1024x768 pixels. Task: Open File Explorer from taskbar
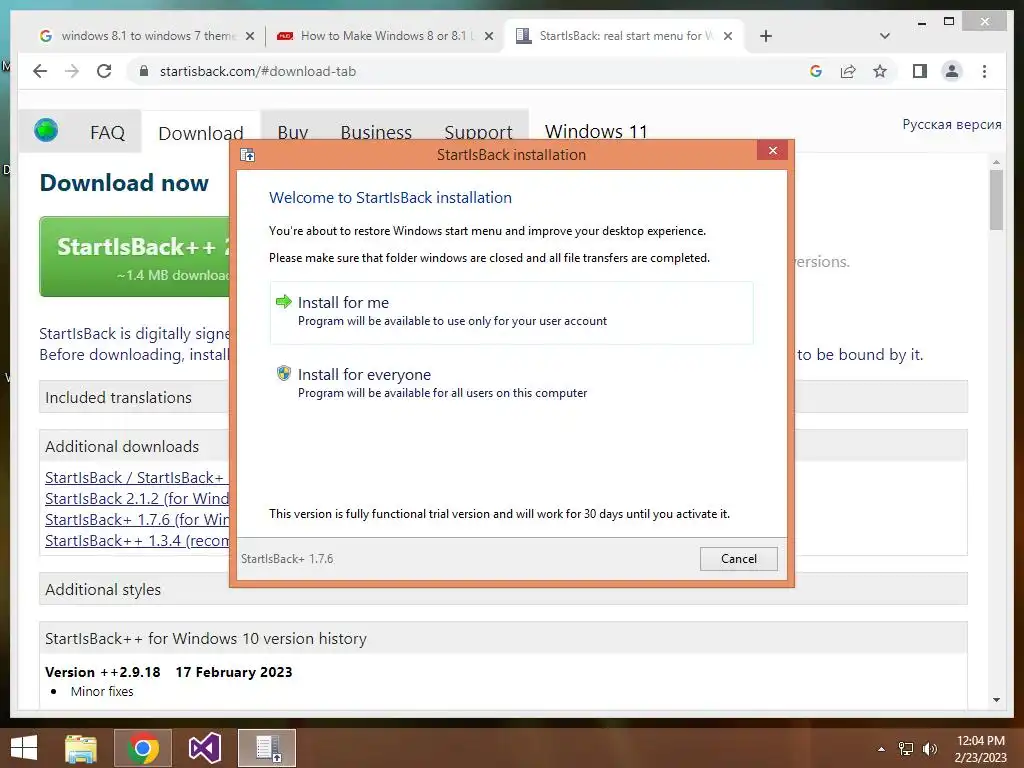click(x=81, y=748)
